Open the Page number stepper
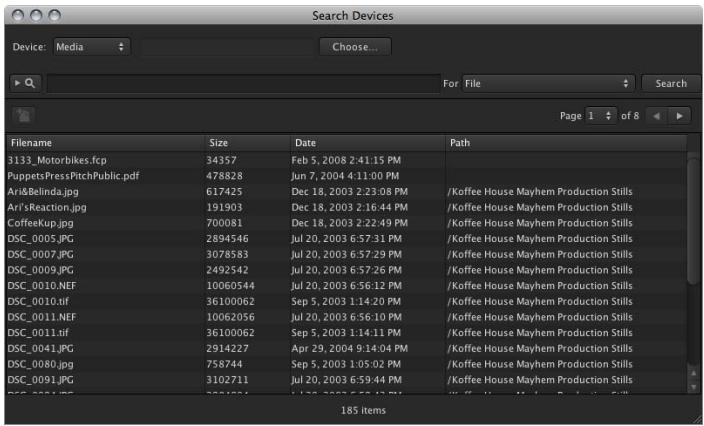Viewport: 704px width, 426px height. [x=600, y=116]
